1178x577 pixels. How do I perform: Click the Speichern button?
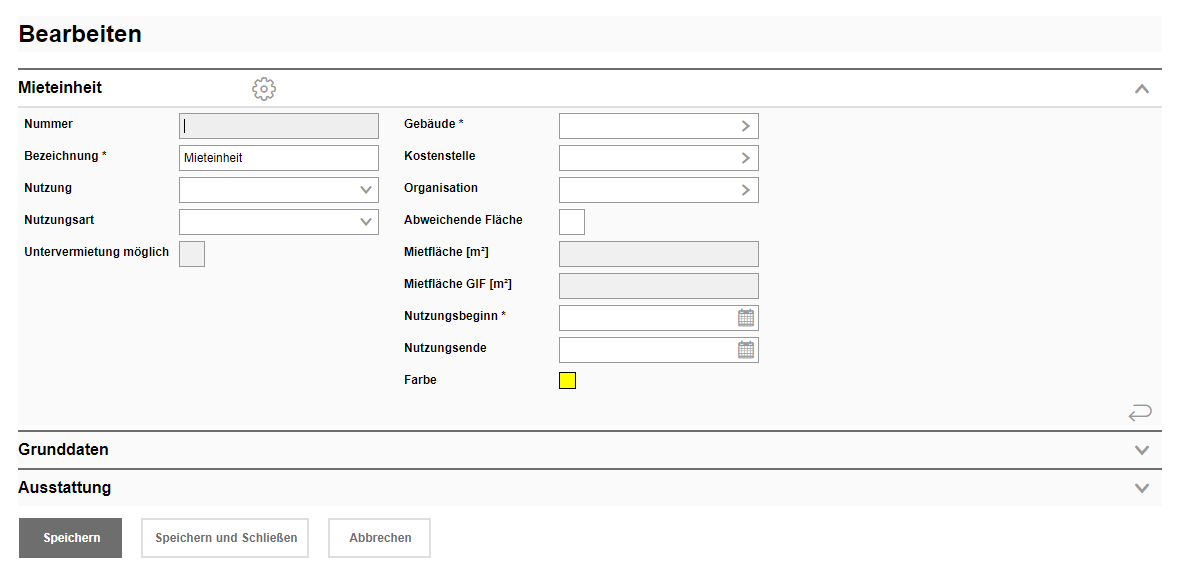[x=71, y=538]
